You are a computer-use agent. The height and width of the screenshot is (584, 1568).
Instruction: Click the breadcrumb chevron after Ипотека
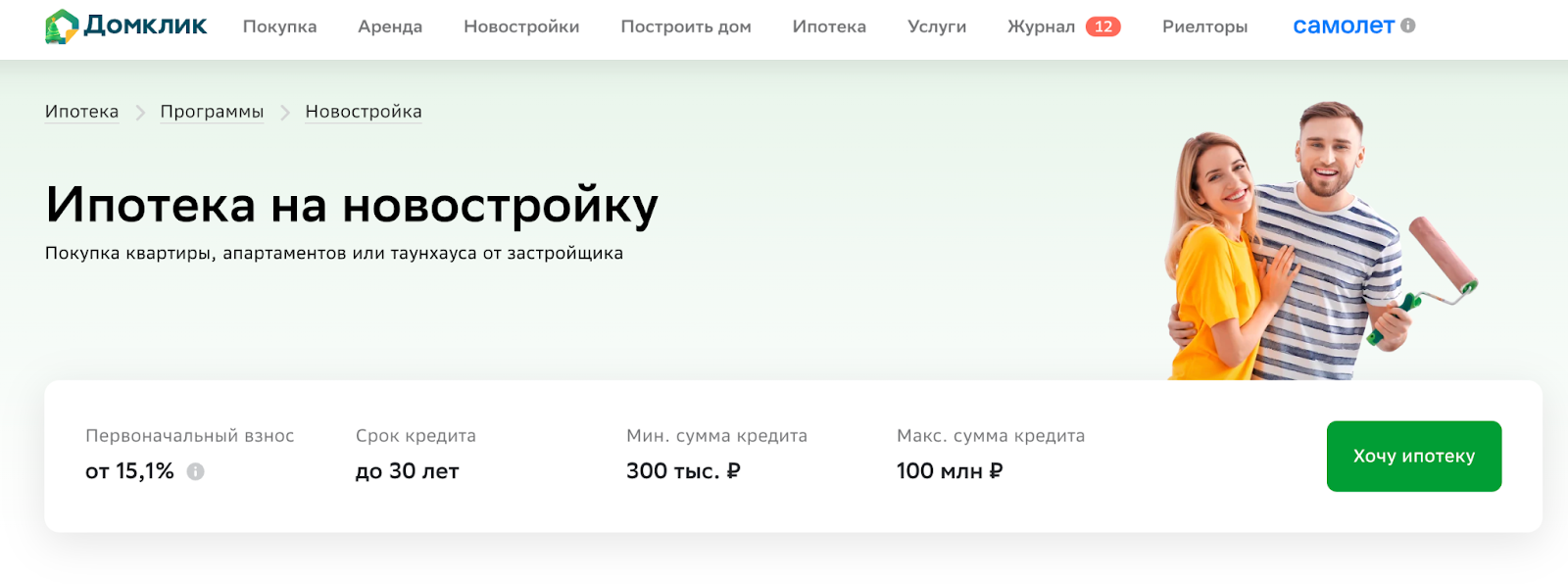[140, 113]
